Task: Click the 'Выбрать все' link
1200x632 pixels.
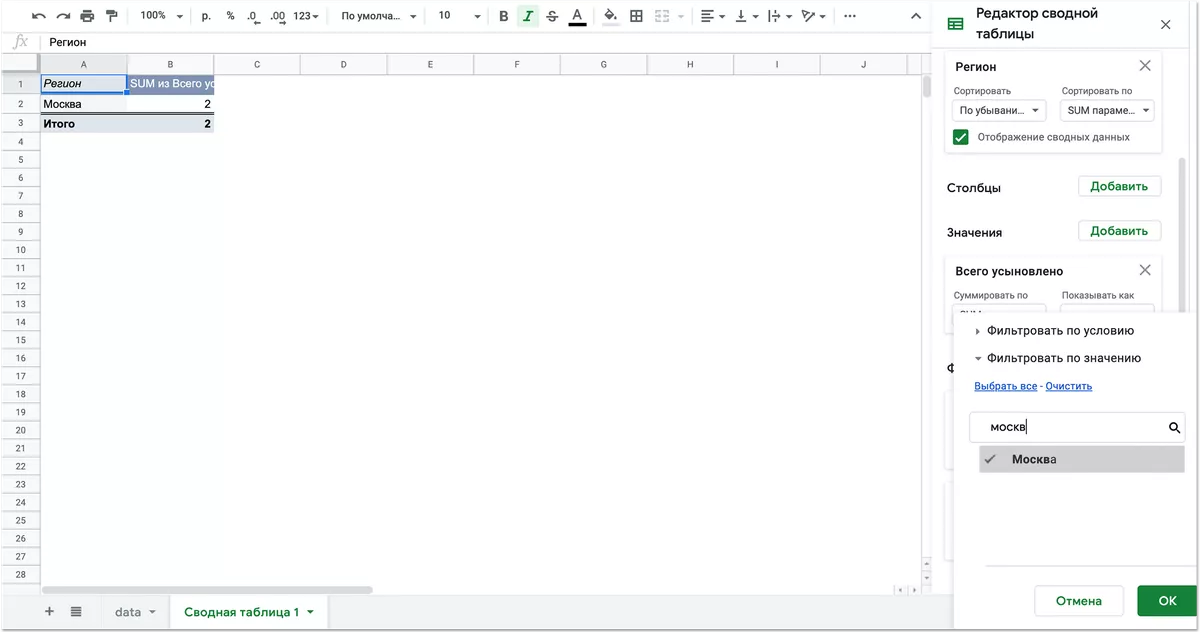Action: (1005, 386)
